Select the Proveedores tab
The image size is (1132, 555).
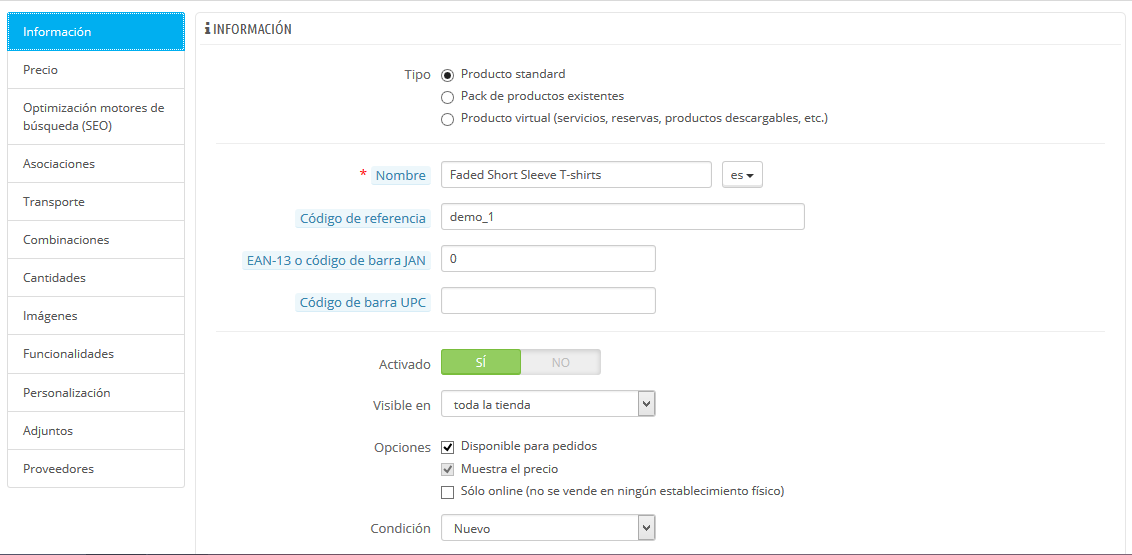coord(96,468)
